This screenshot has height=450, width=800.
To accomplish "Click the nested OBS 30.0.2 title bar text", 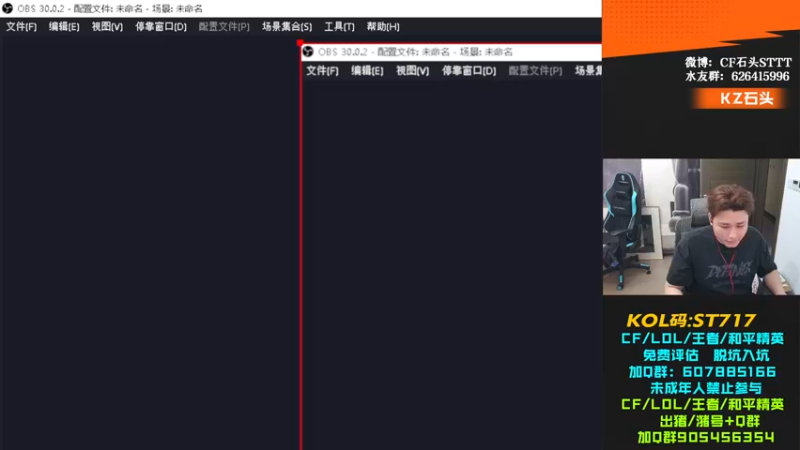I will 415,52.
